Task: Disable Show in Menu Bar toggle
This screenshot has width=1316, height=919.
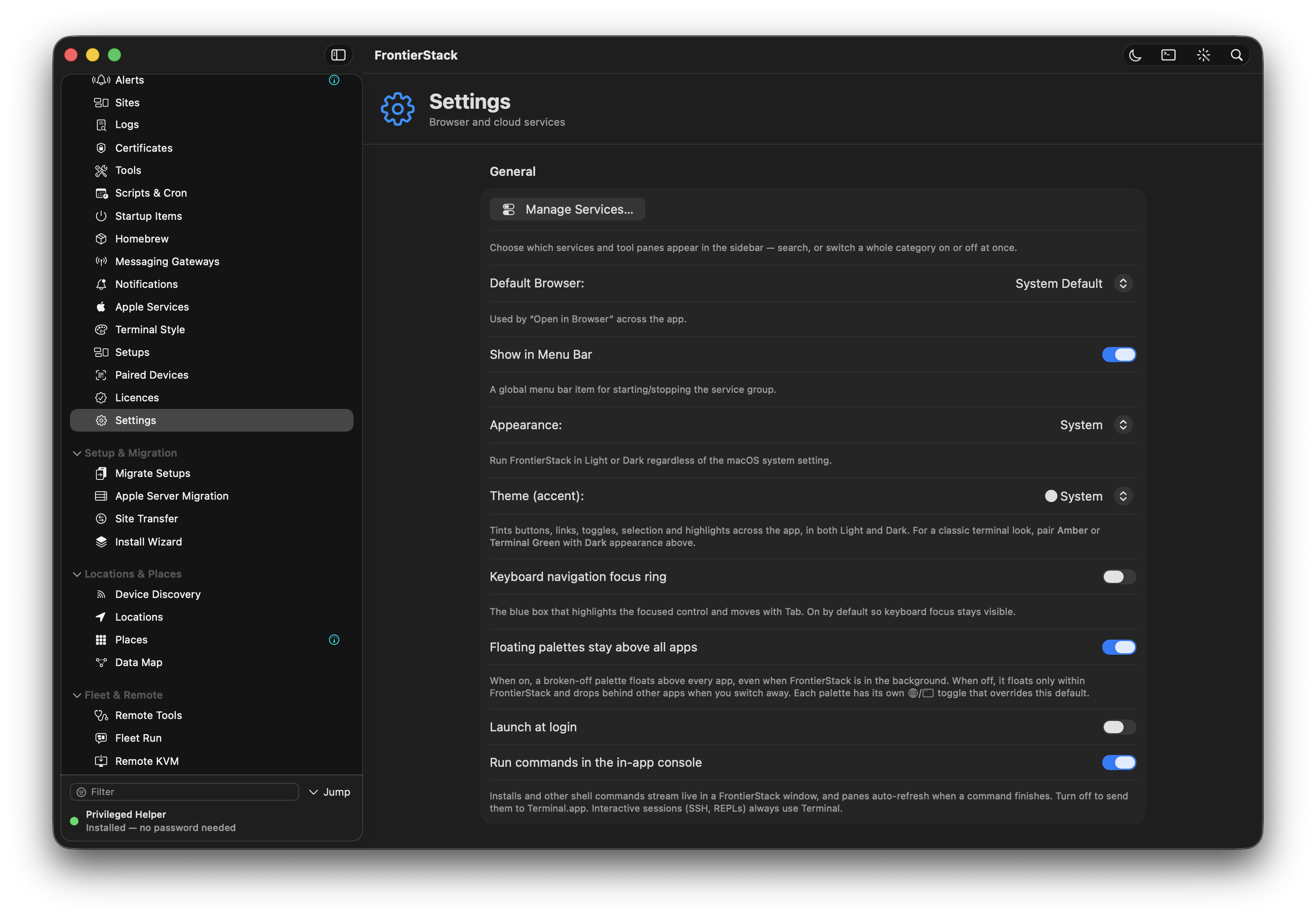Action: click(1118, 354)
